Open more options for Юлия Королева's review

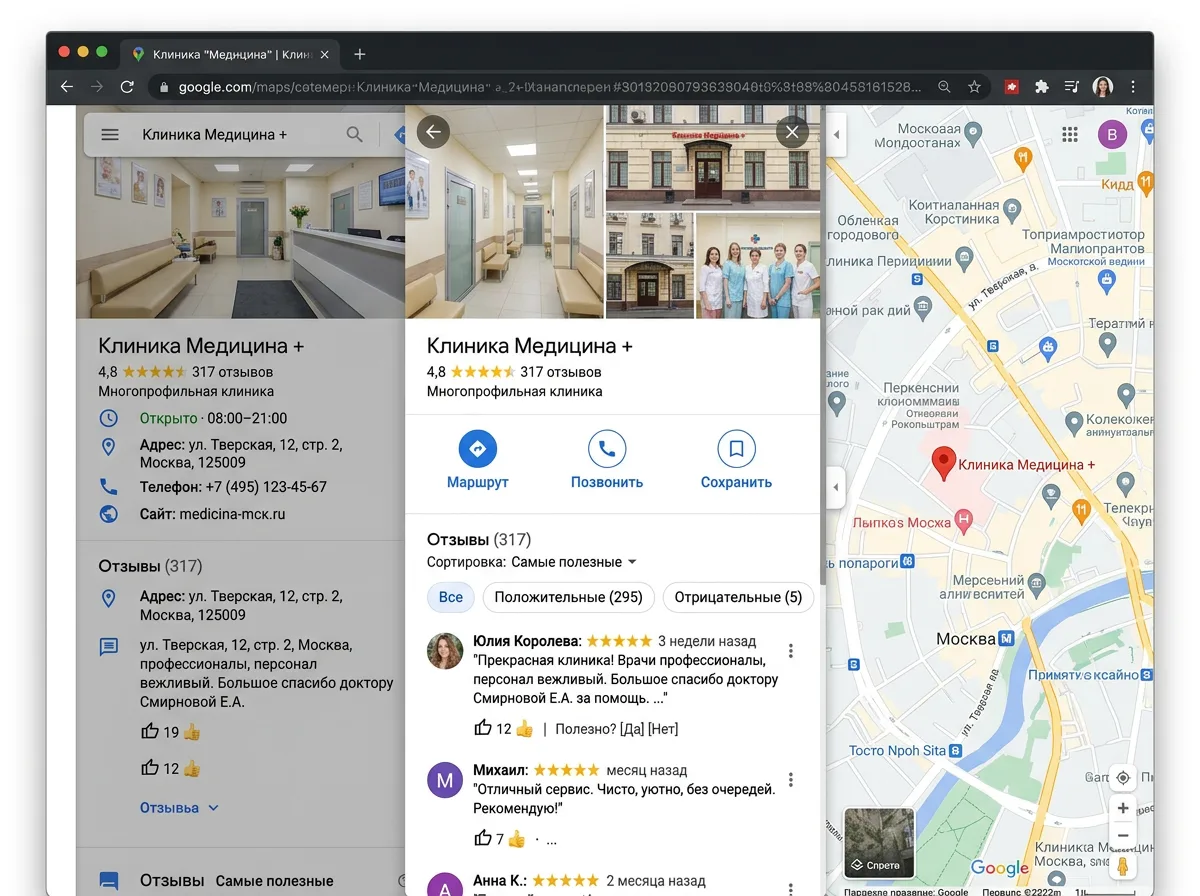[x=791, y=651]
